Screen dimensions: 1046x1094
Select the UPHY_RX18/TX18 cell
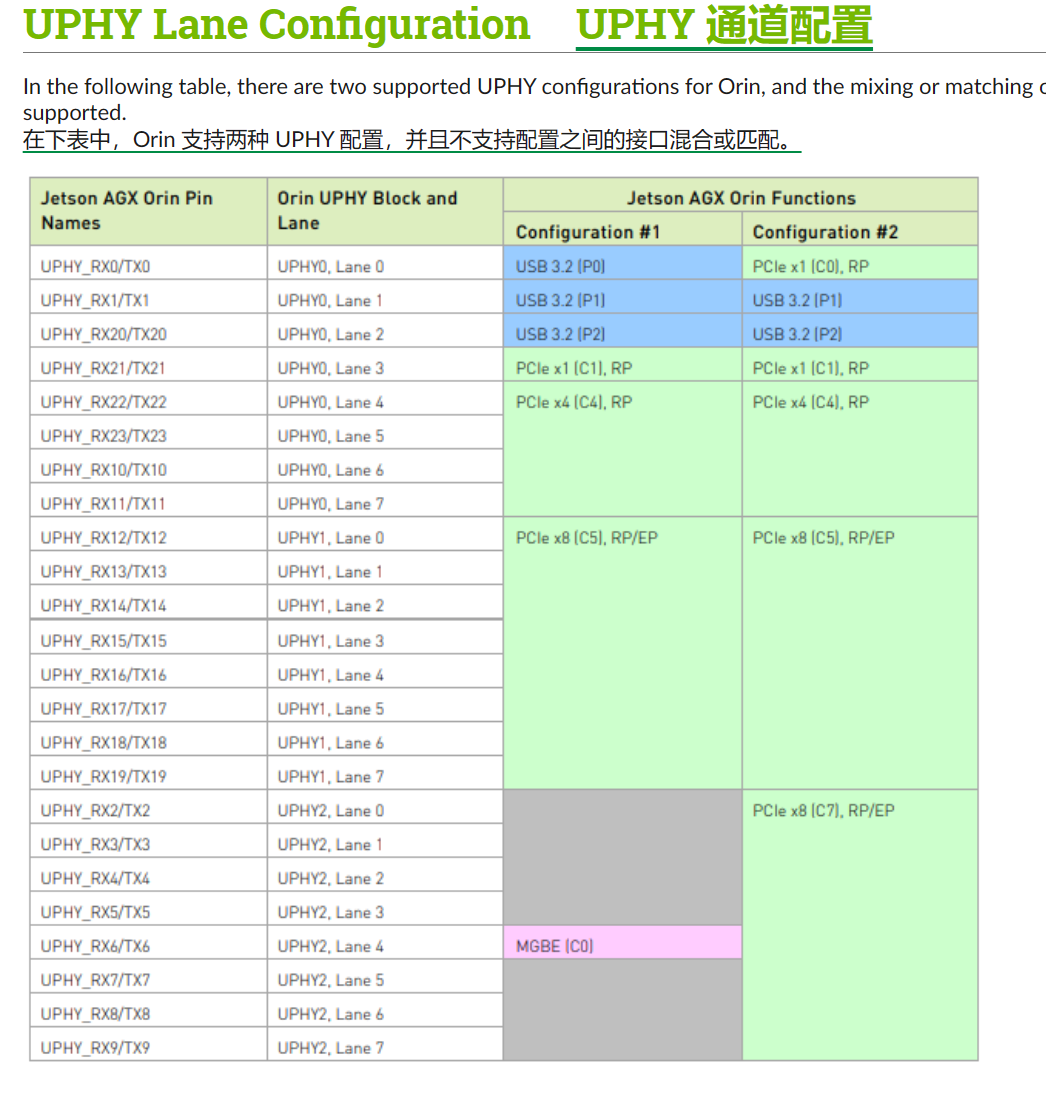[149, 739]
